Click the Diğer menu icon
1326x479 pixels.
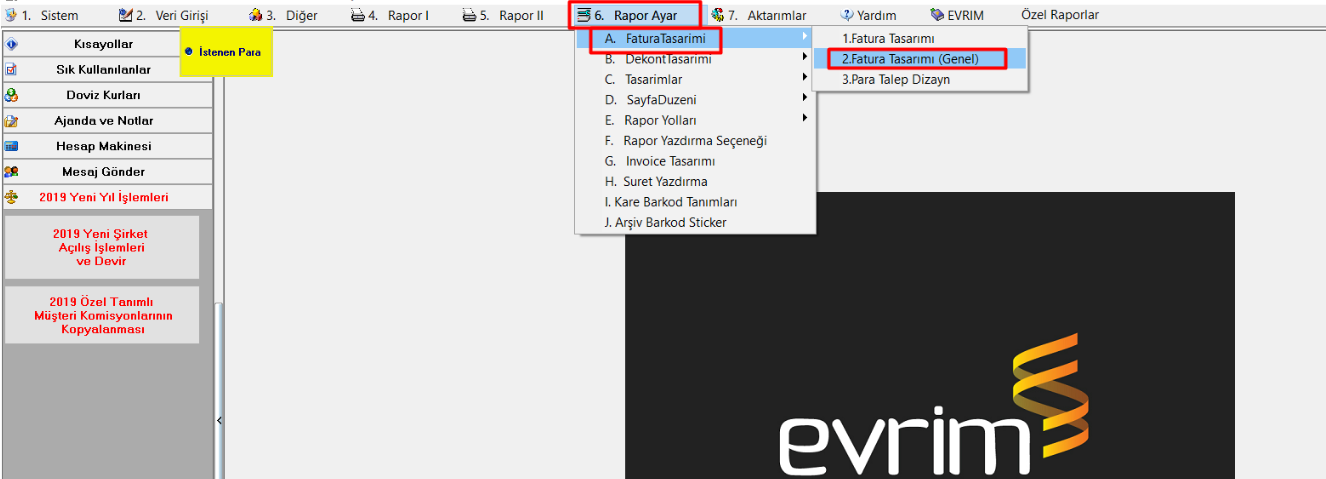pyautogui.click(x=256, y=15)
